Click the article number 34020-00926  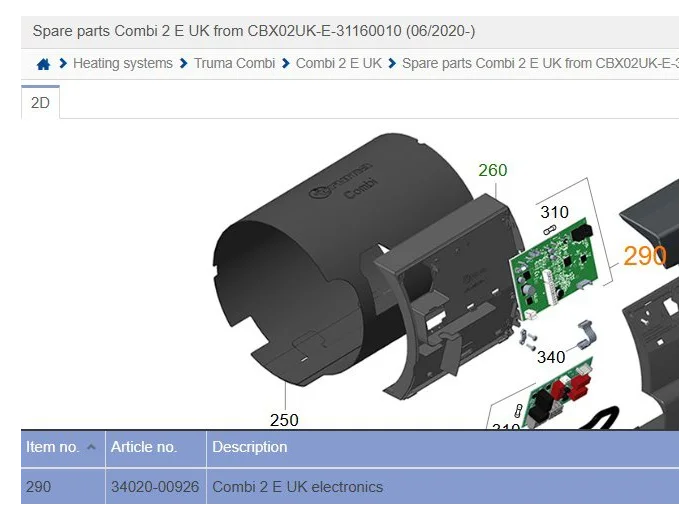pos(155,487)
